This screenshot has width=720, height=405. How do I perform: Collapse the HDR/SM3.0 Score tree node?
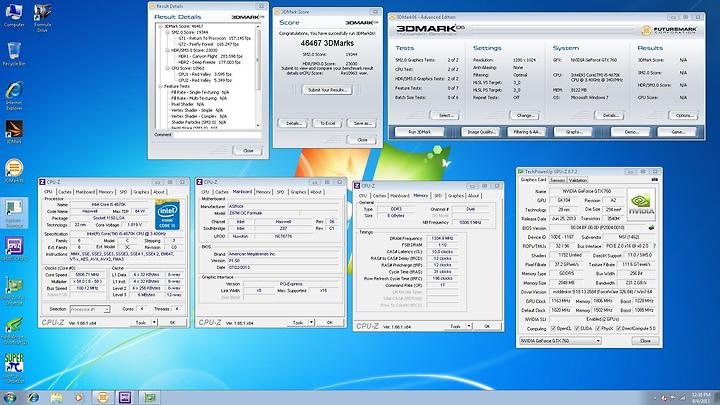tap(167, 51)
